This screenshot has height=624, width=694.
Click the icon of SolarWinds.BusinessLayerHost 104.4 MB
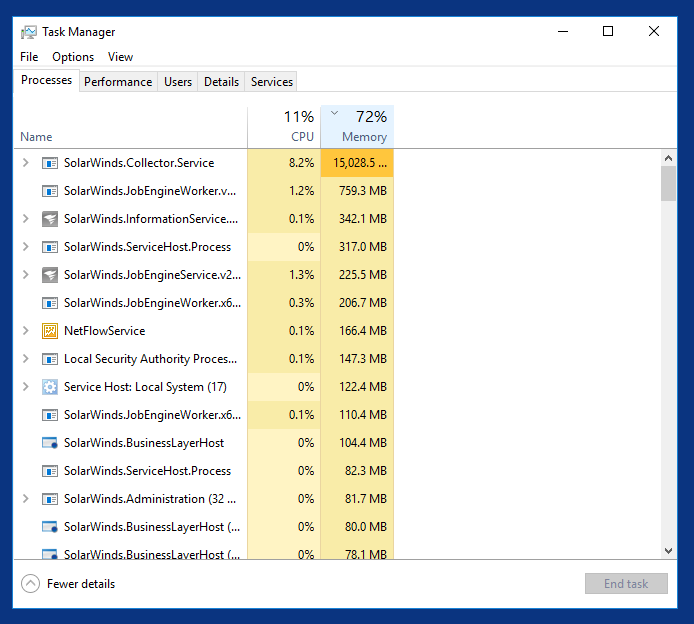[x=50, y=443]
